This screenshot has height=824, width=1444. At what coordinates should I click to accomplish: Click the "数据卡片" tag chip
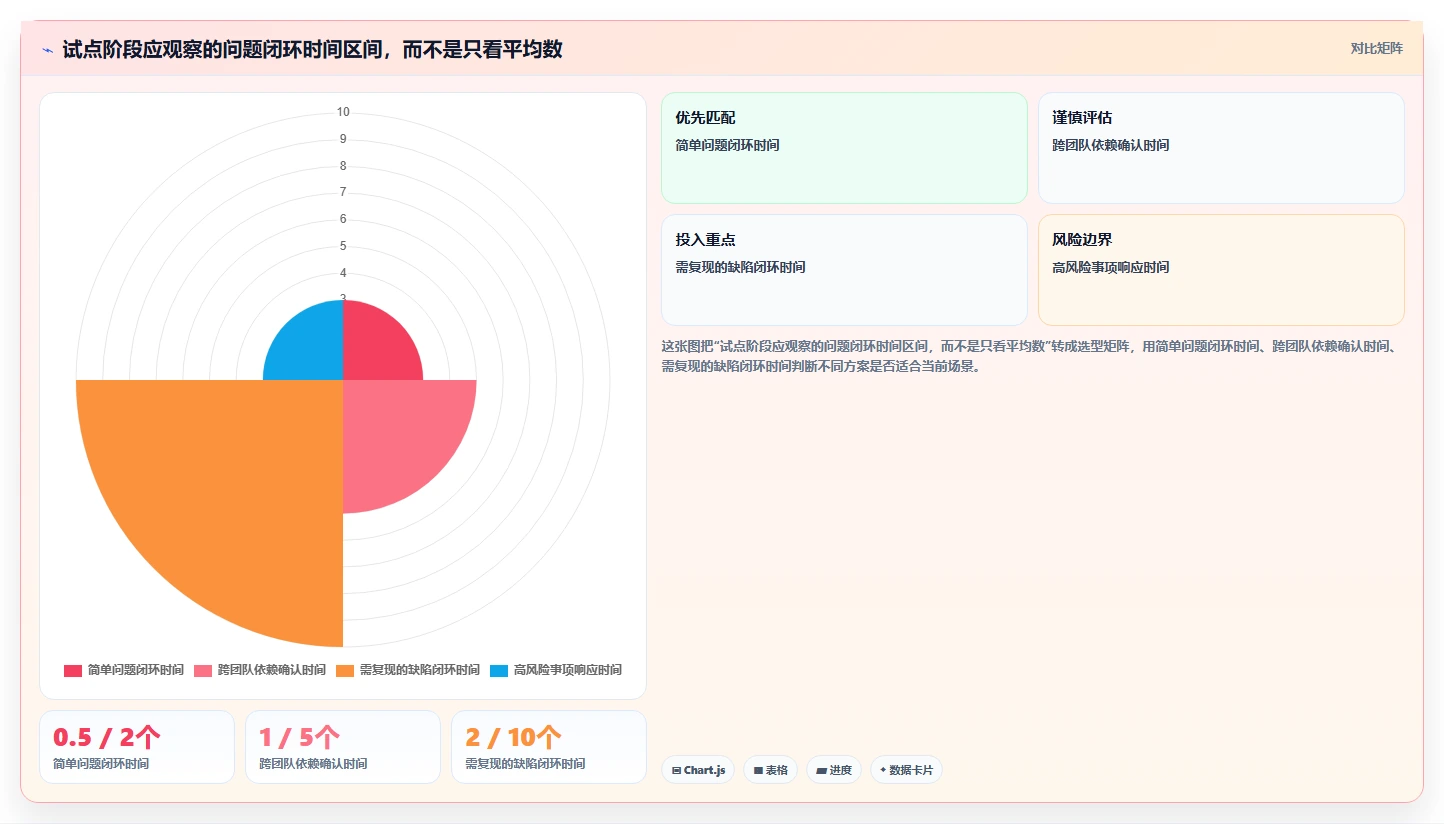pyautogui.click(x=906, y=770)
